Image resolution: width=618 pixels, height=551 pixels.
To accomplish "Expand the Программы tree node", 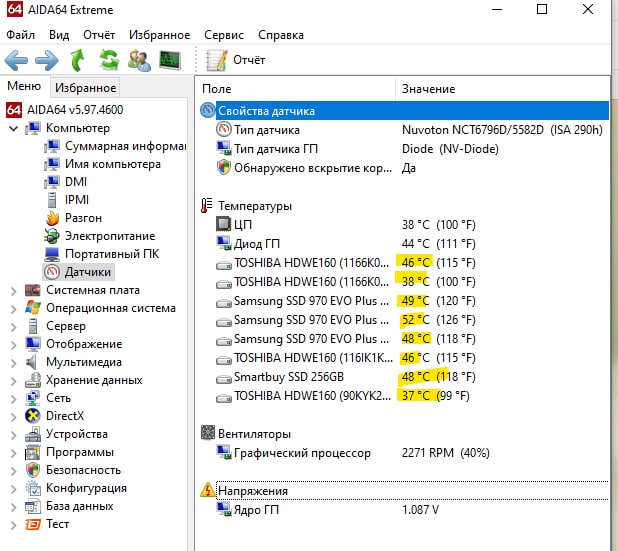I will [x=13, y=453].
